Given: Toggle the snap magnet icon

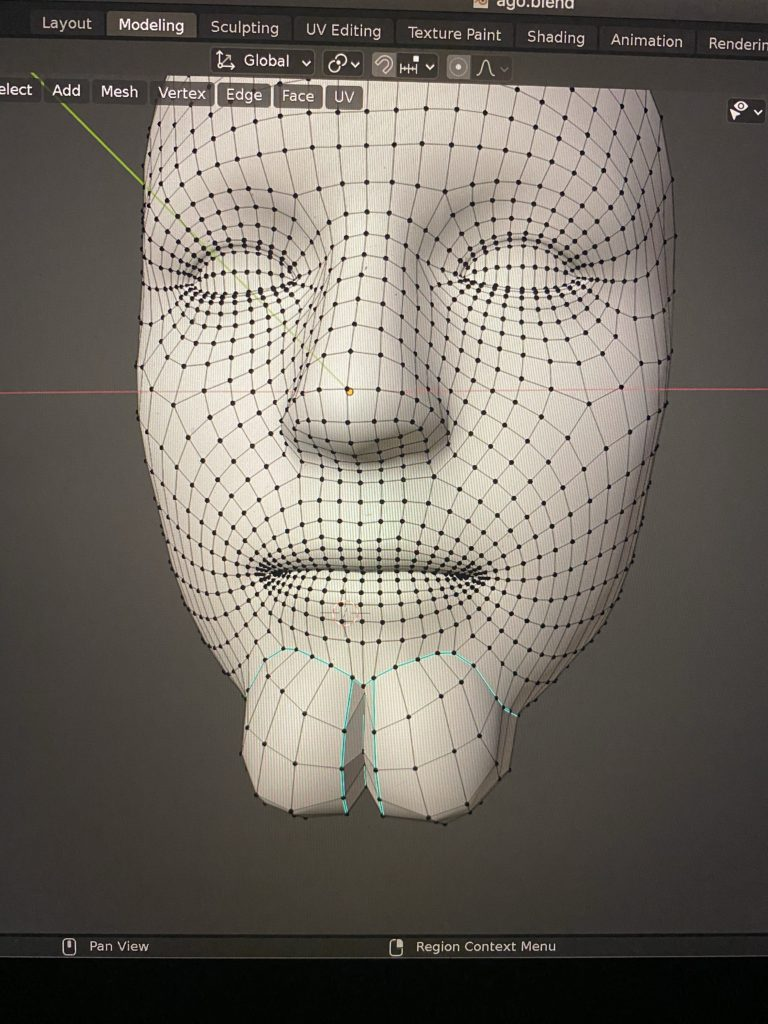Looking at the screenshot, I should pyautogui.click(x=383, y=65).
